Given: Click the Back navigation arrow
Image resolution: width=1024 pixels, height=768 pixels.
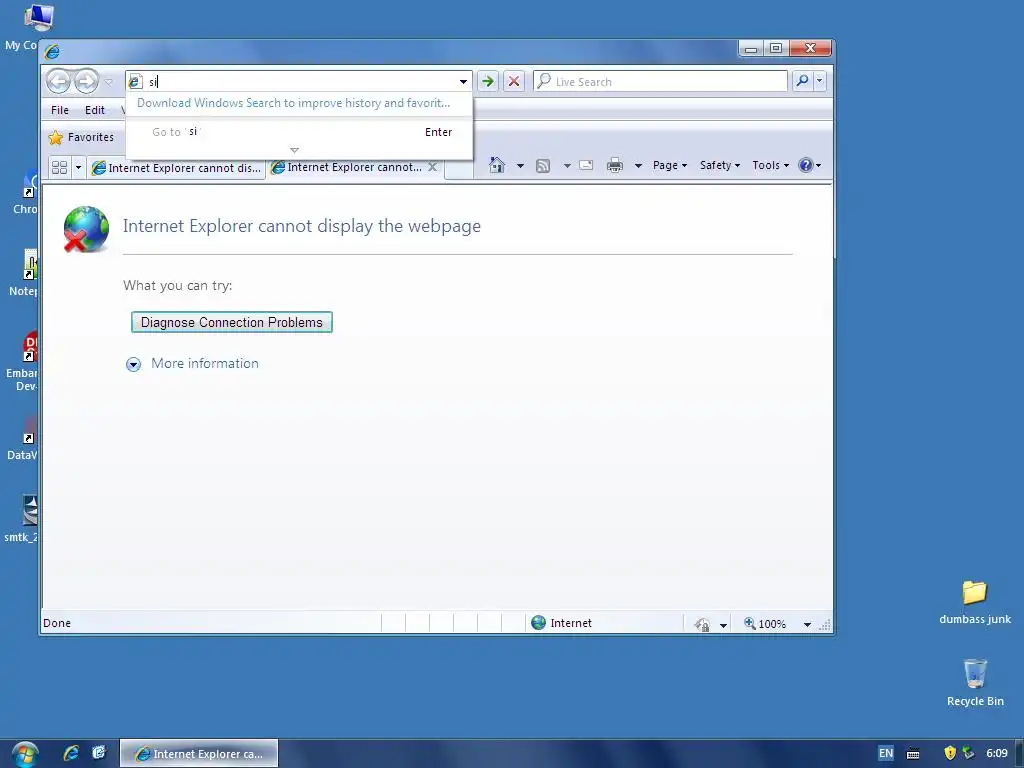Looking at the screenshot, I should (x=59, y=82).
